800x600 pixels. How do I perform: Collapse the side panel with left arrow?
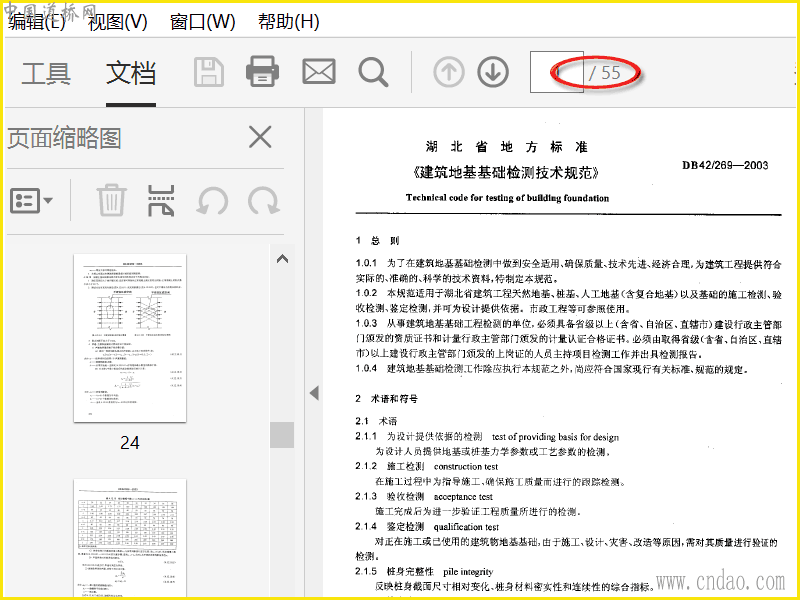coord(314,393)
